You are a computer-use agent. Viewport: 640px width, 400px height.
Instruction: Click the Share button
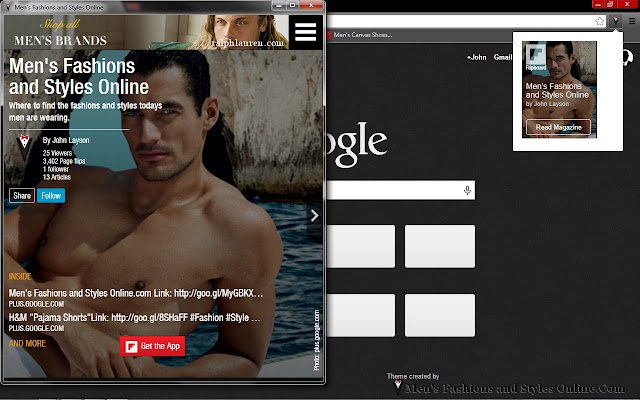[x=22, y=196]
